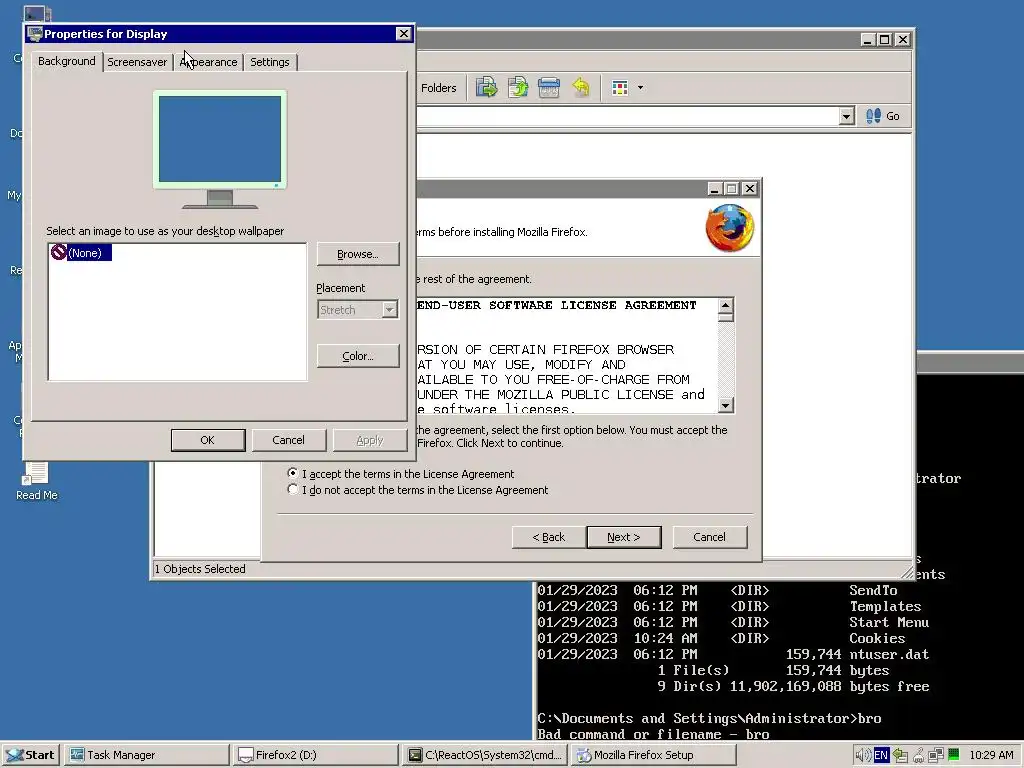The image size is (1024, 768).
Task: Switch to Task Manager in taskbar
Action: 146,755
